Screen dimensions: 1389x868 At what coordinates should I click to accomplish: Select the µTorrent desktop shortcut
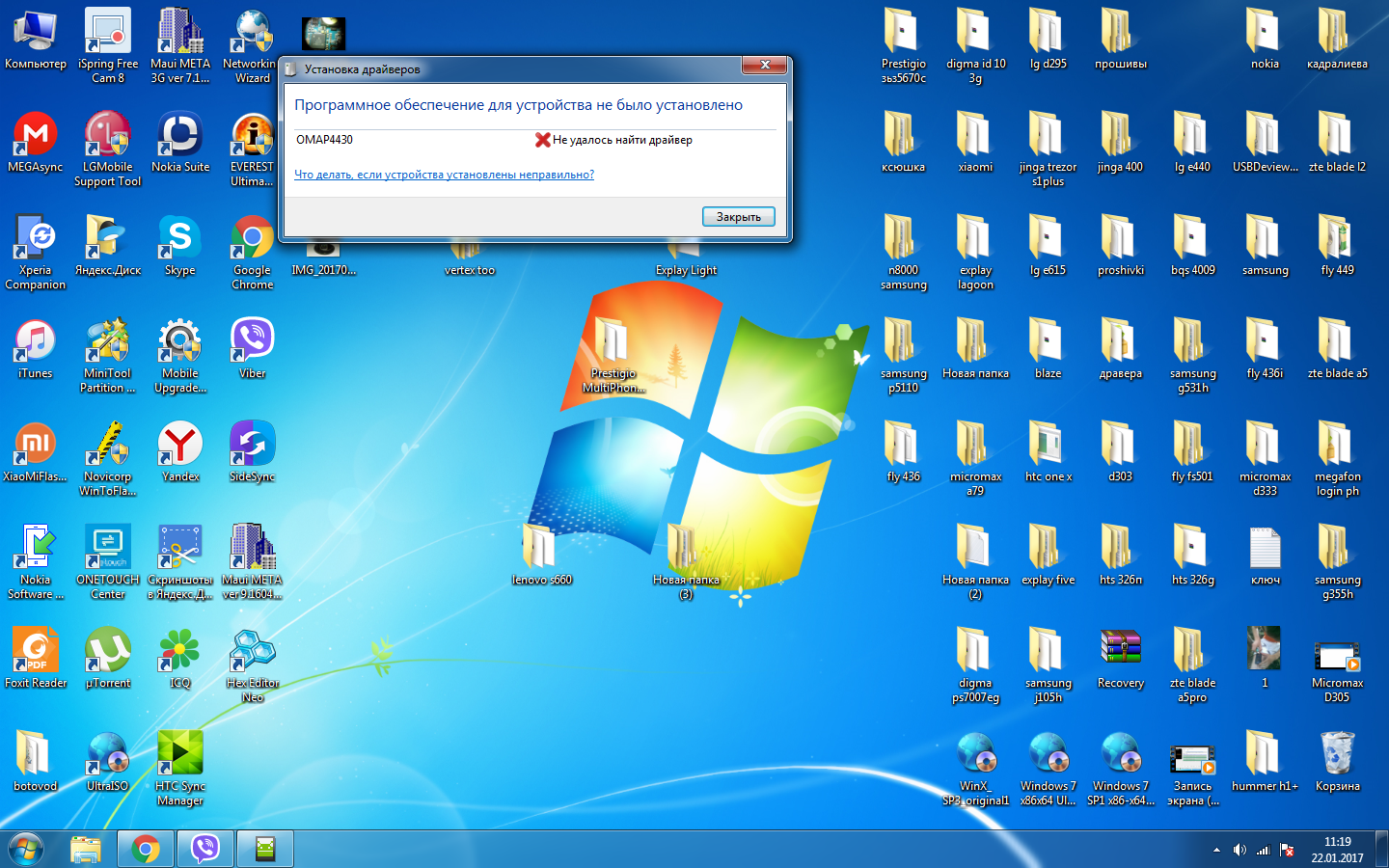coord(108,658)
